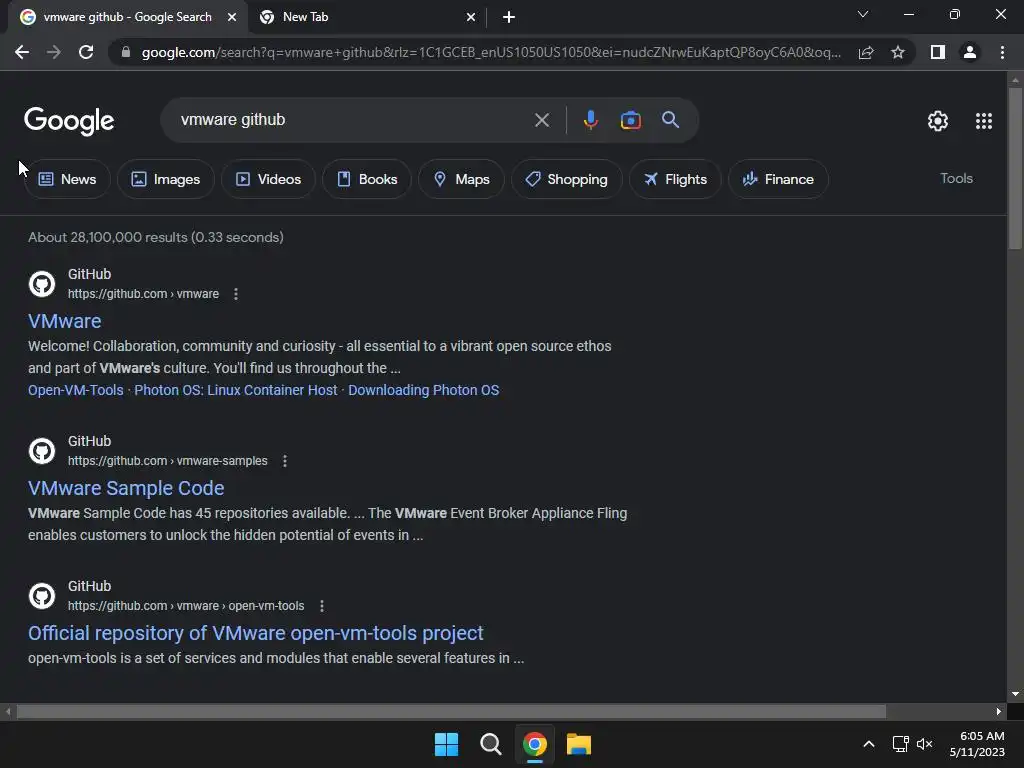Open the Windows Start menu
The height and width of the screenshot is (768, 1024).
click(447, 744)
